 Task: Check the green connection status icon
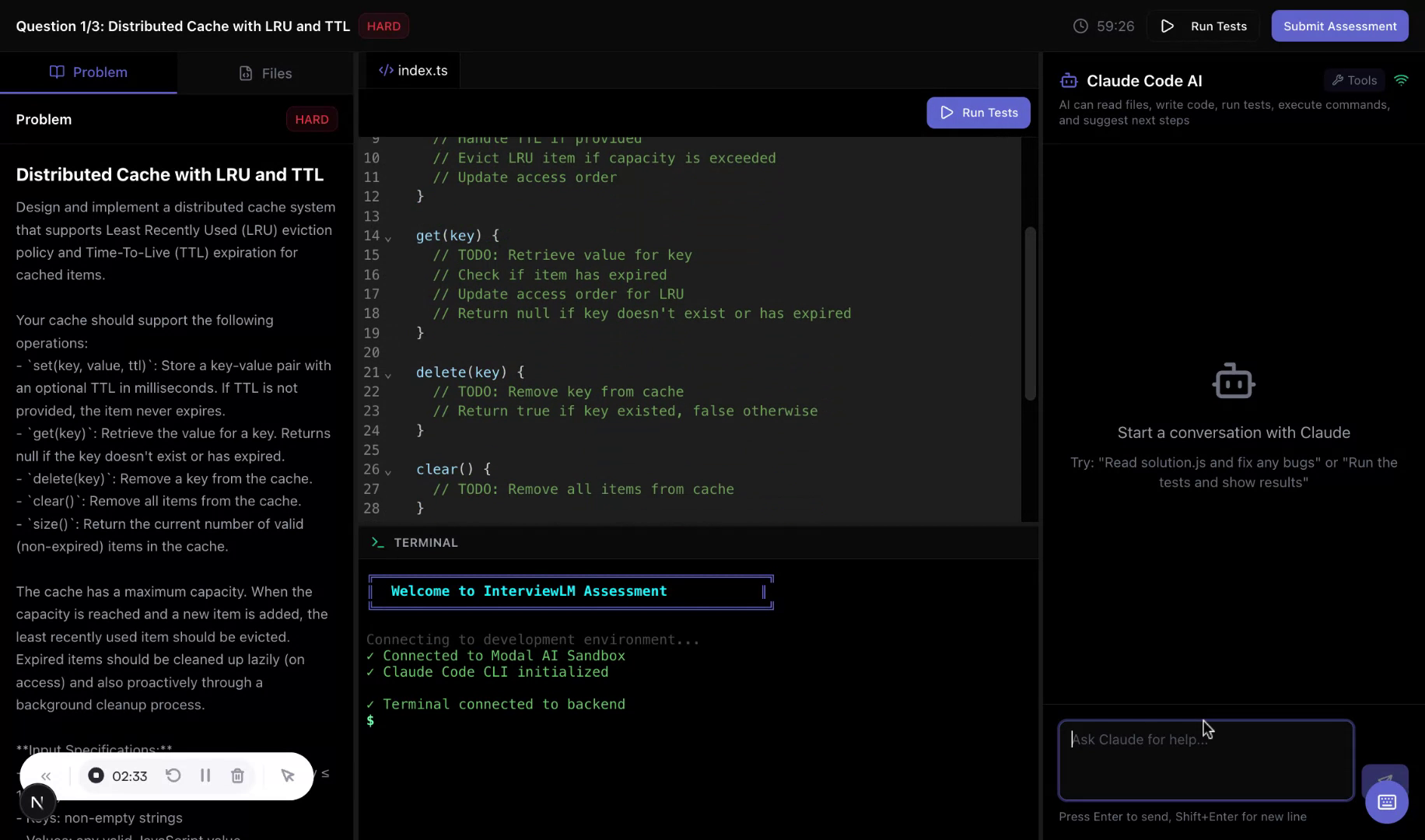(1402, 79)
